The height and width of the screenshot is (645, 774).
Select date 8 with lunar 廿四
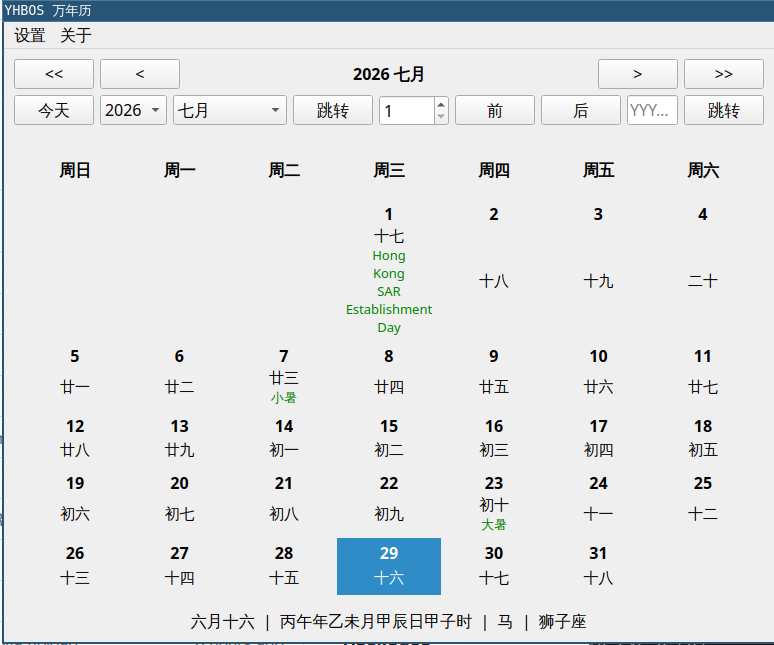[x=389, y=376]
